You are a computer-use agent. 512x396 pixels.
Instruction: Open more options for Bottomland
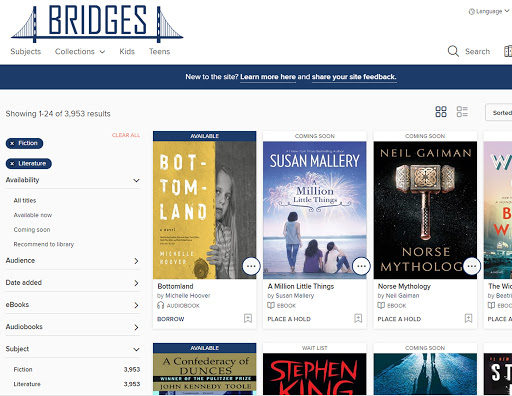tap(251, 266)
